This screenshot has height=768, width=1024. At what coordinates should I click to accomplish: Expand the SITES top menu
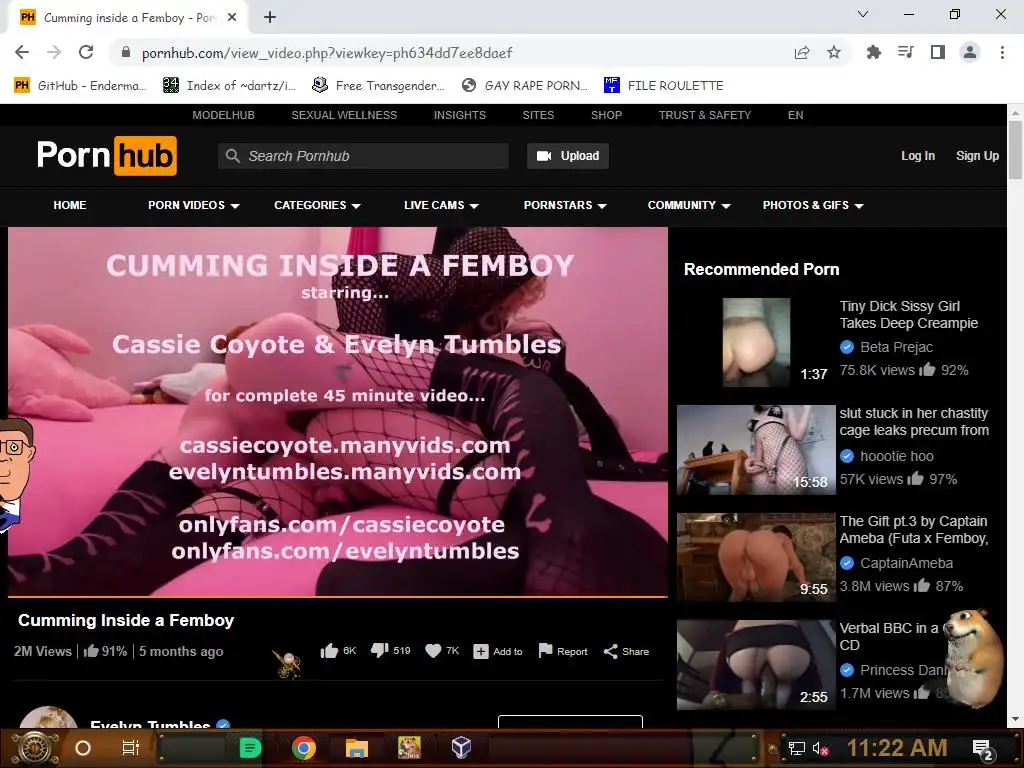tap(538, 115)
